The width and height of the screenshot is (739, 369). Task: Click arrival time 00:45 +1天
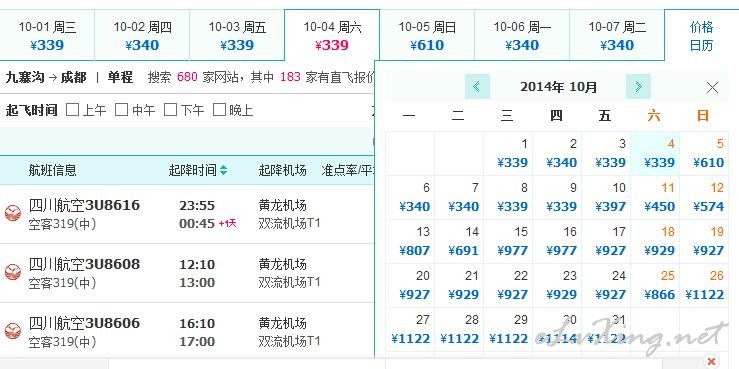pos(208,223)
